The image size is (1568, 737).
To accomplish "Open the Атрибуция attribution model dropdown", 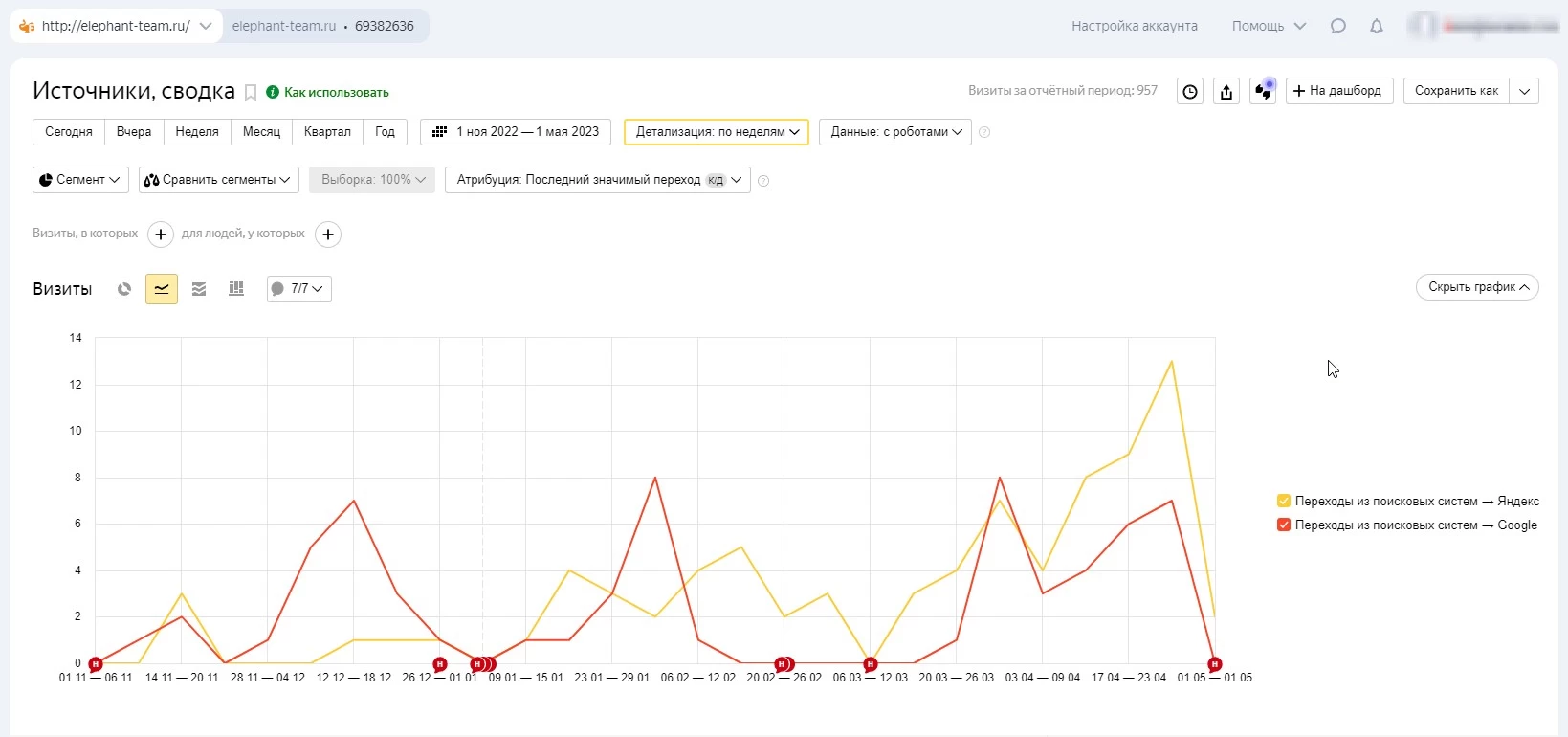I will (x=598, y=180).
